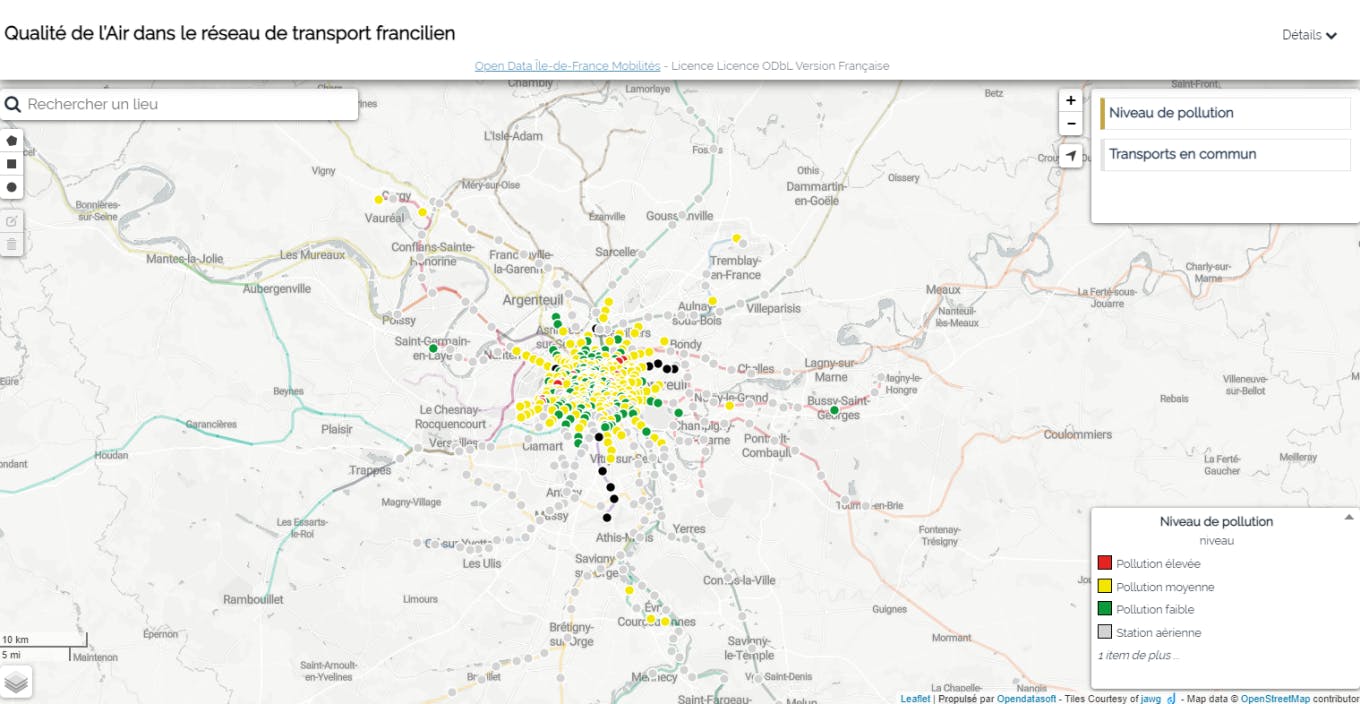Select the polygon drawing tool
The height and width of the screenshot is (704, 1360).
(x=11, y=140)
